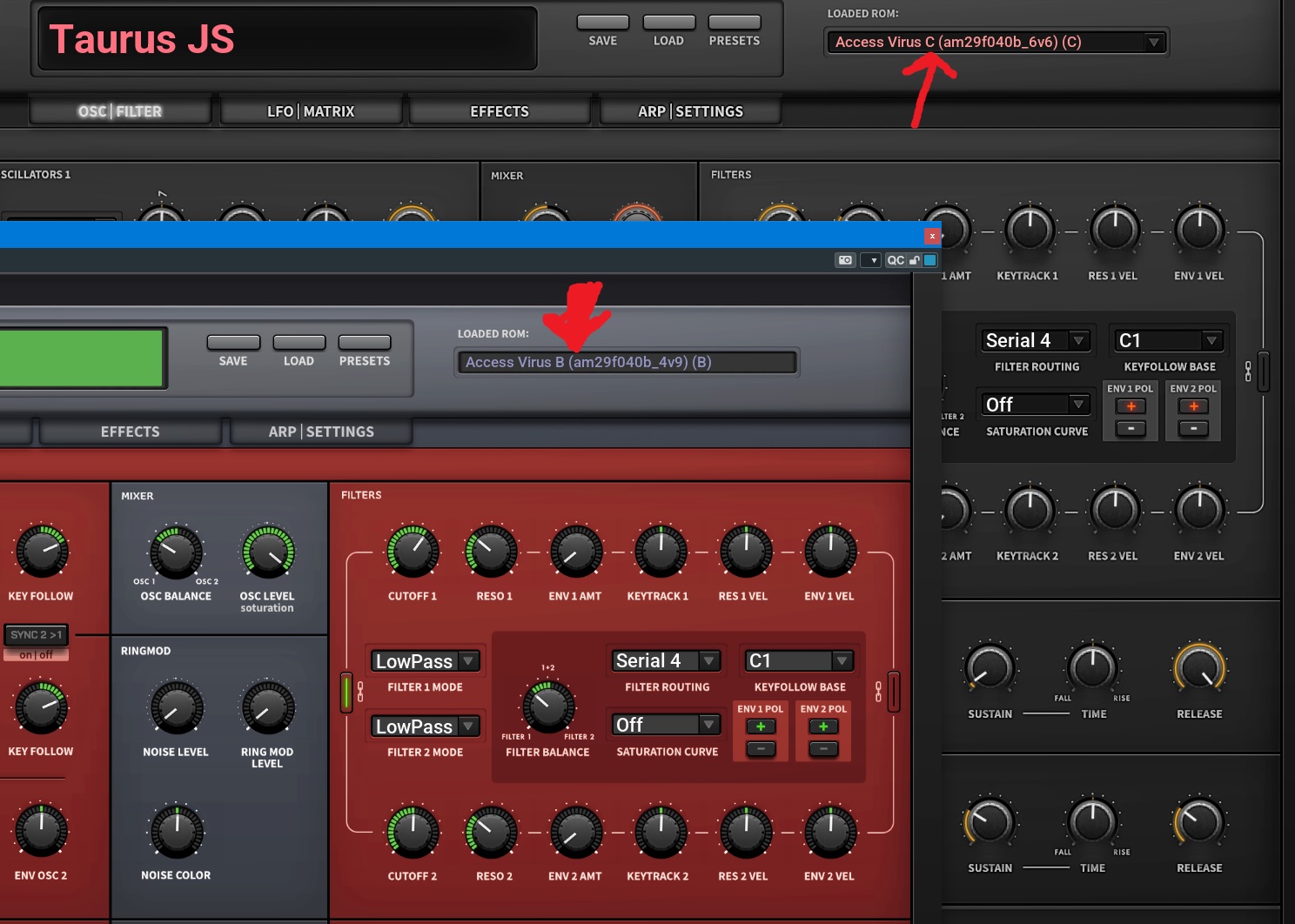This screenshot has height=924, width=1295.
Task: Click the camera snapshot icon in the toolbar
Action: pyautogui.click(x=845, y=260)
